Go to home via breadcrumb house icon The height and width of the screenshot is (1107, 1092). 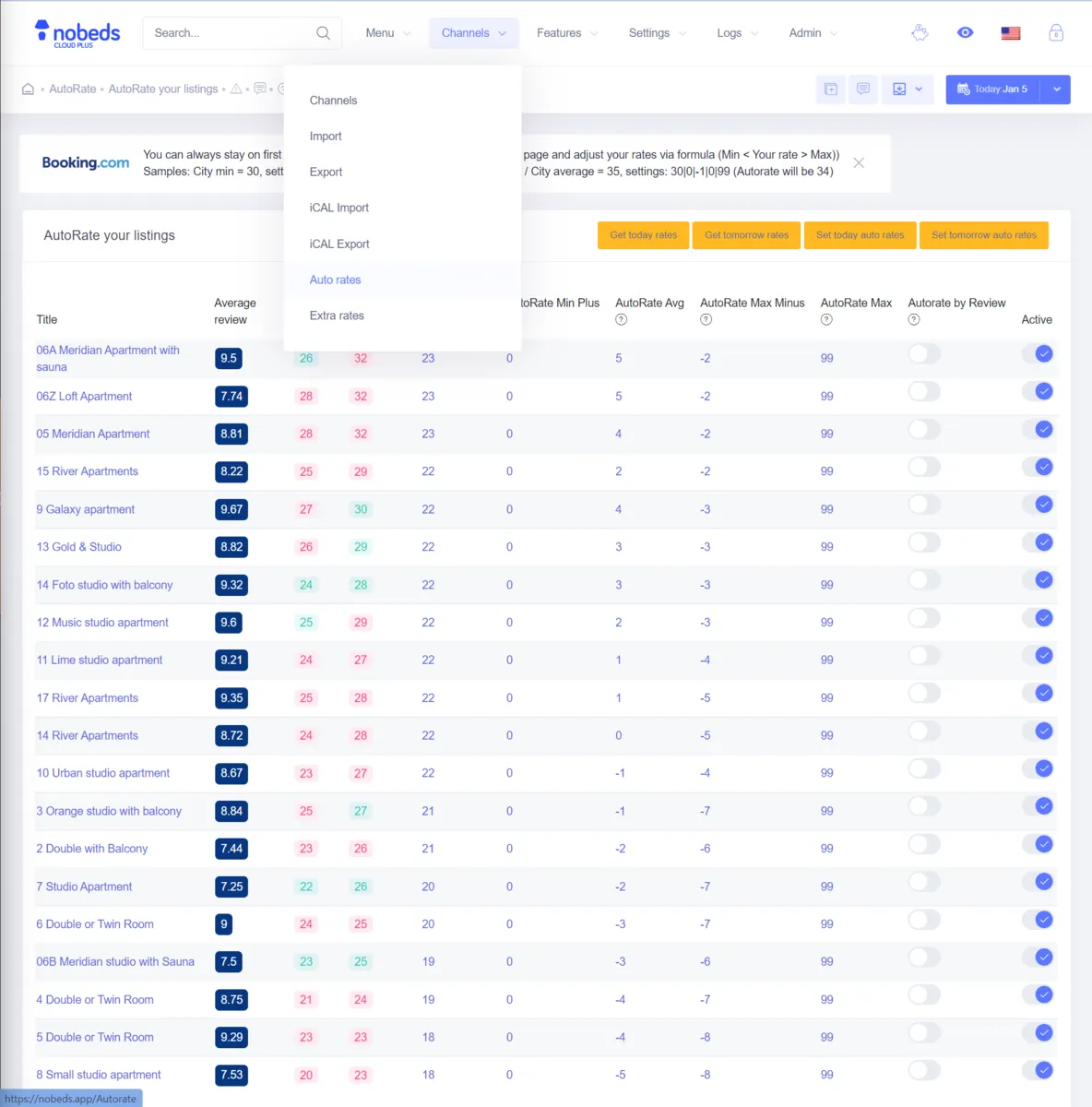[28, 89]
